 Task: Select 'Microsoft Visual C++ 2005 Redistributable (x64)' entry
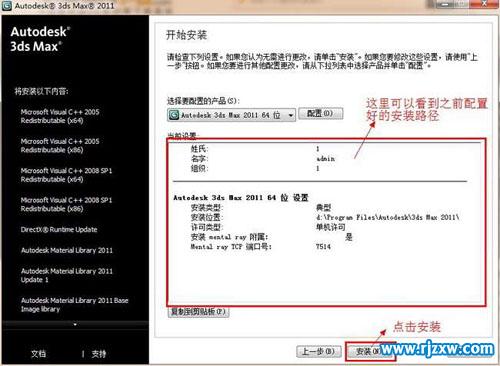pyautogui.click(x=60, y=116)
